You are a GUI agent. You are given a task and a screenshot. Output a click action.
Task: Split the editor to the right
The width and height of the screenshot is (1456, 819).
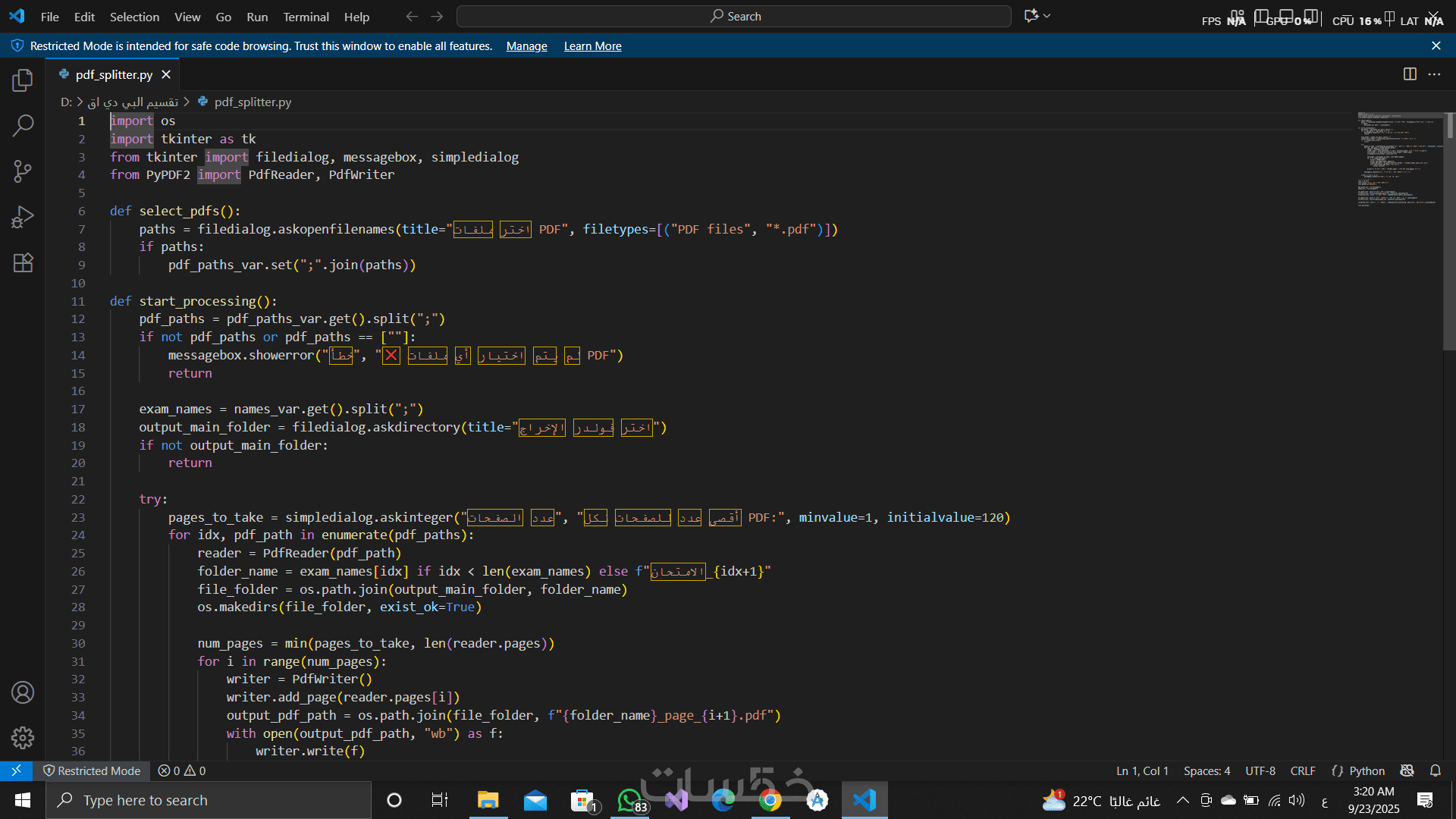1410,74
